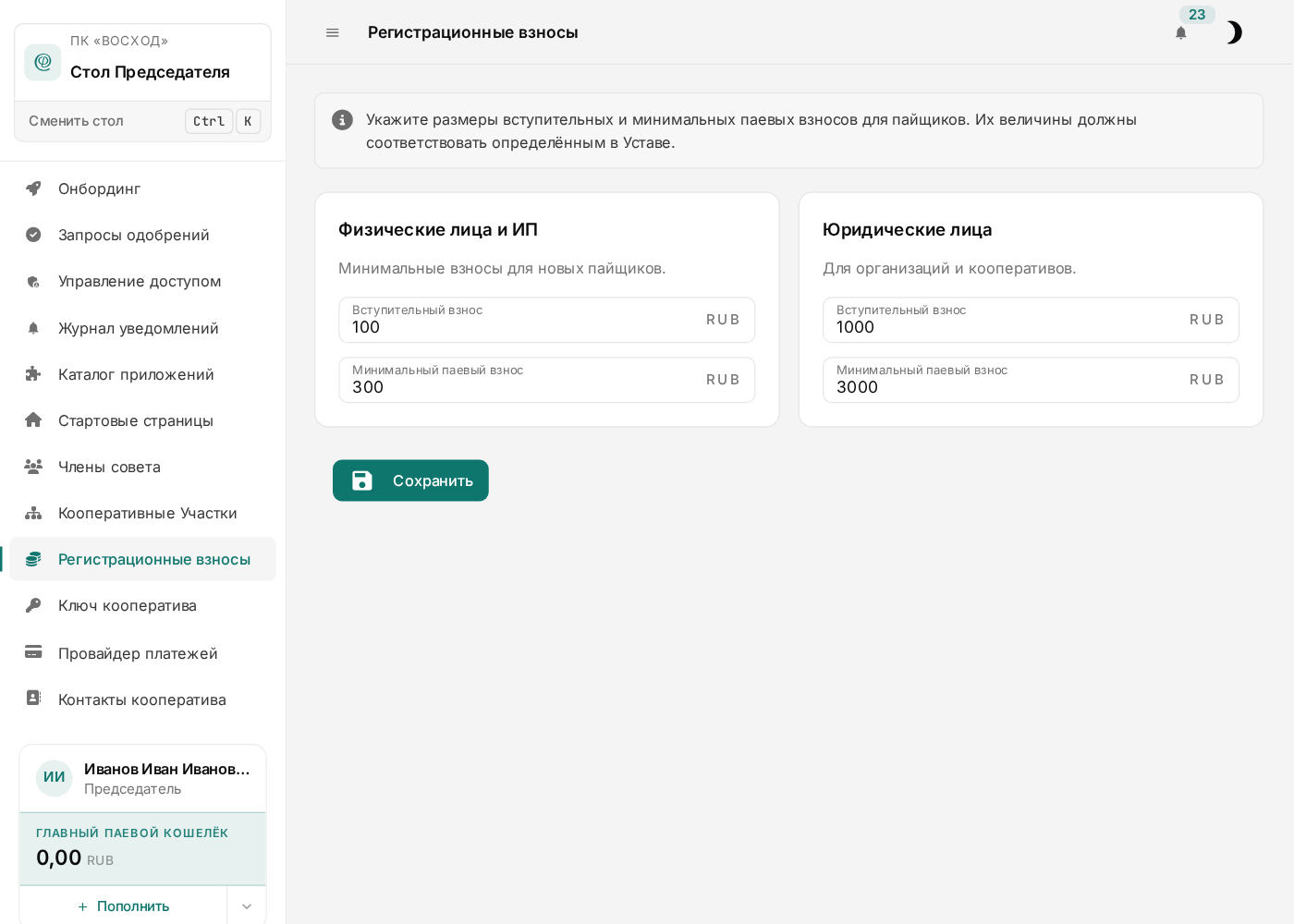Click key icon beside Ключ кооператива

(x=33, y=605)
